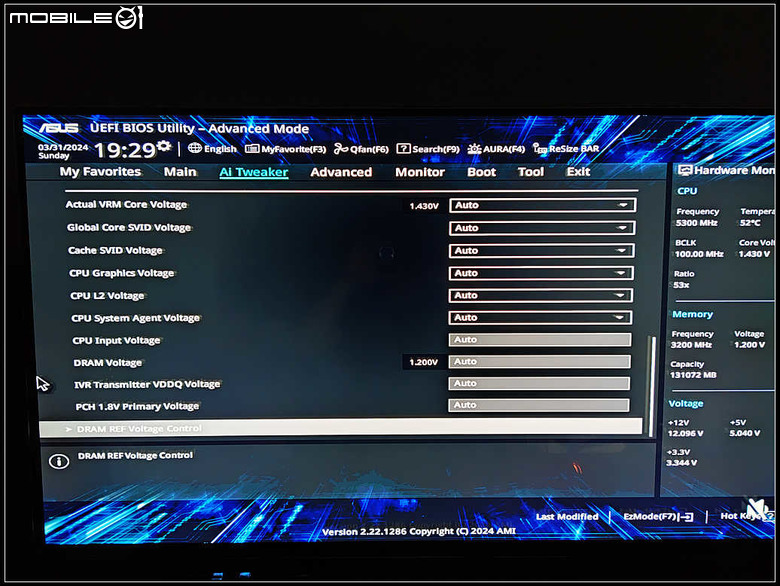780x586 pixels.
Task: Open Qfan(F6) fan control
Action: pos(361,149)
